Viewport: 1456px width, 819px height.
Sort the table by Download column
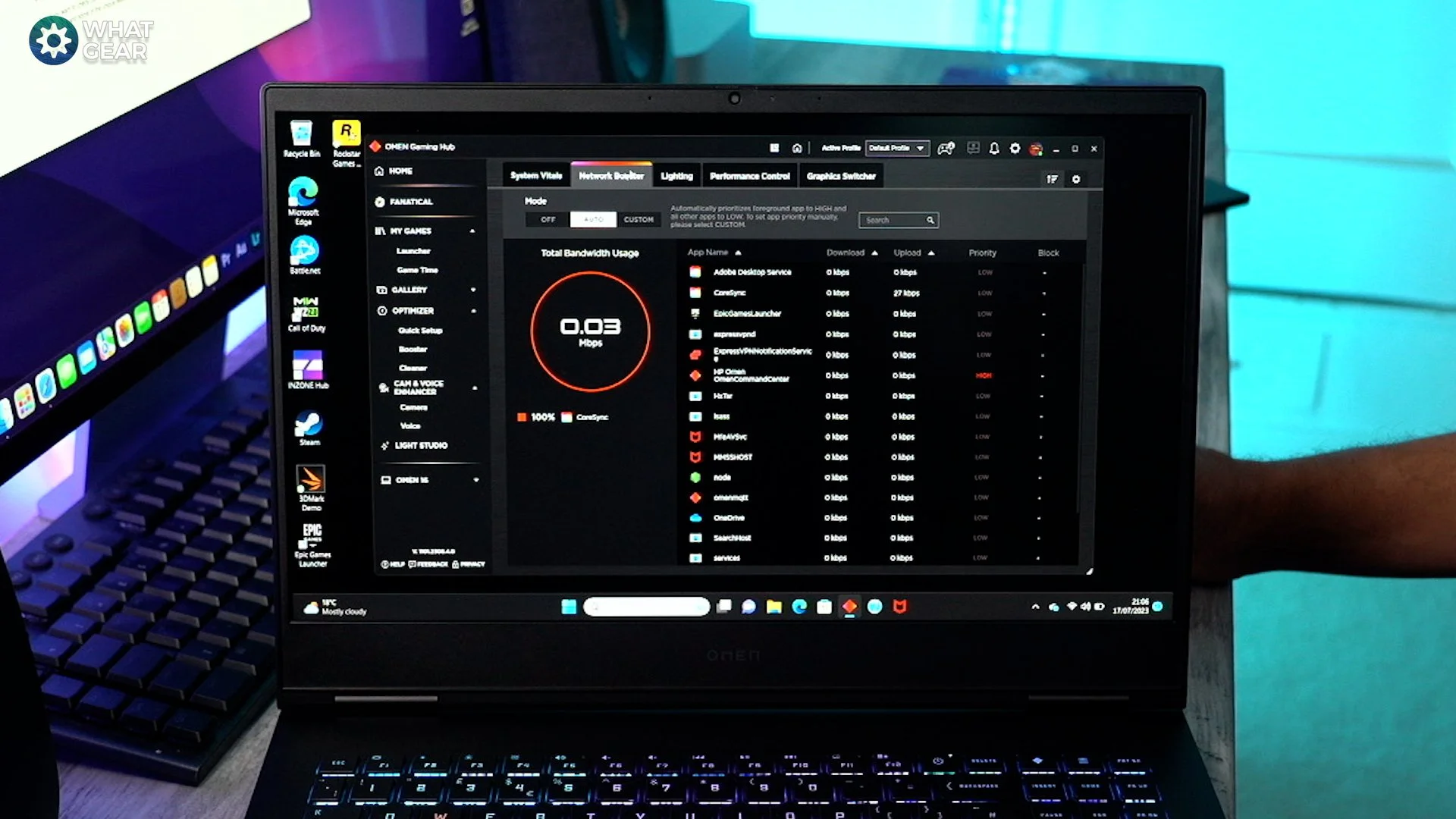[x=852, y=253]
